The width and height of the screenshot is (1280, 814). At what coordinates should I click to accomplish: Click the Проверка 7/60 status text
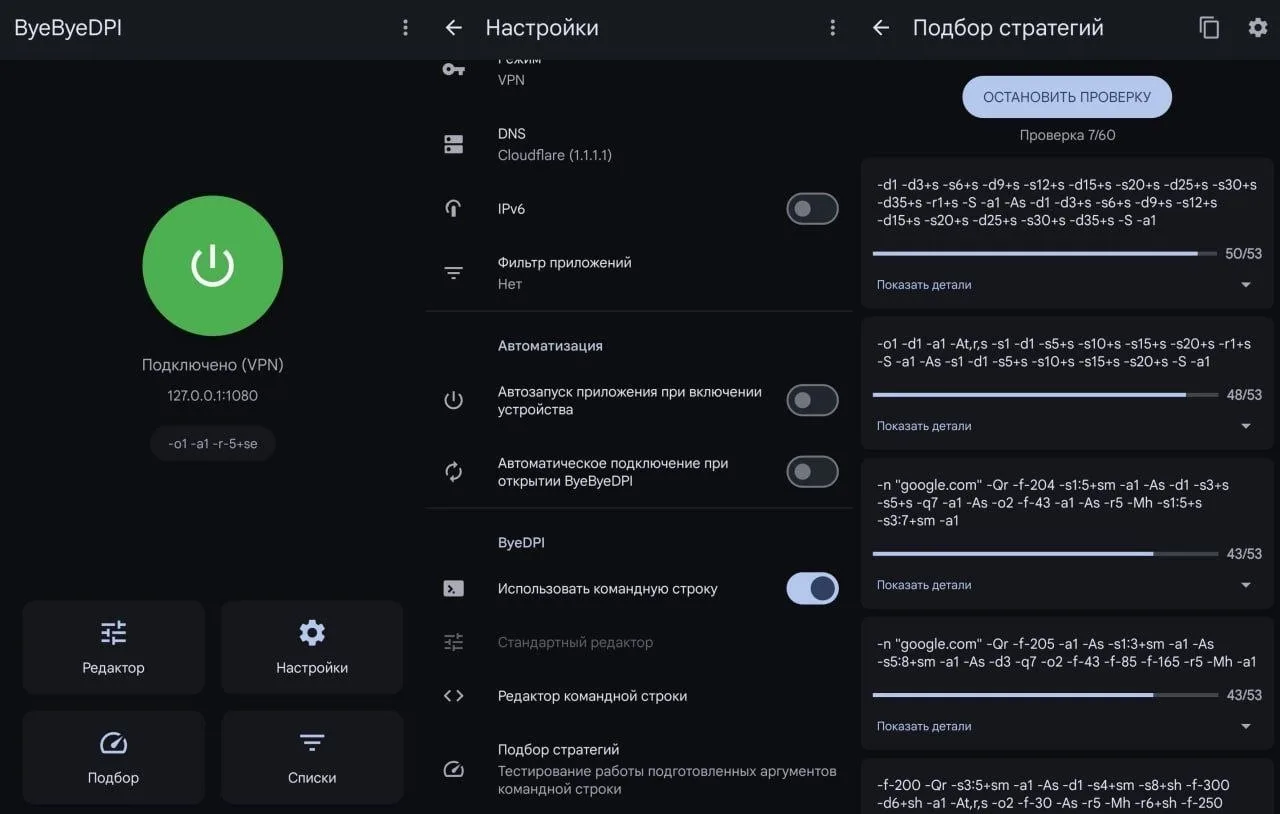pos(1067,135)
